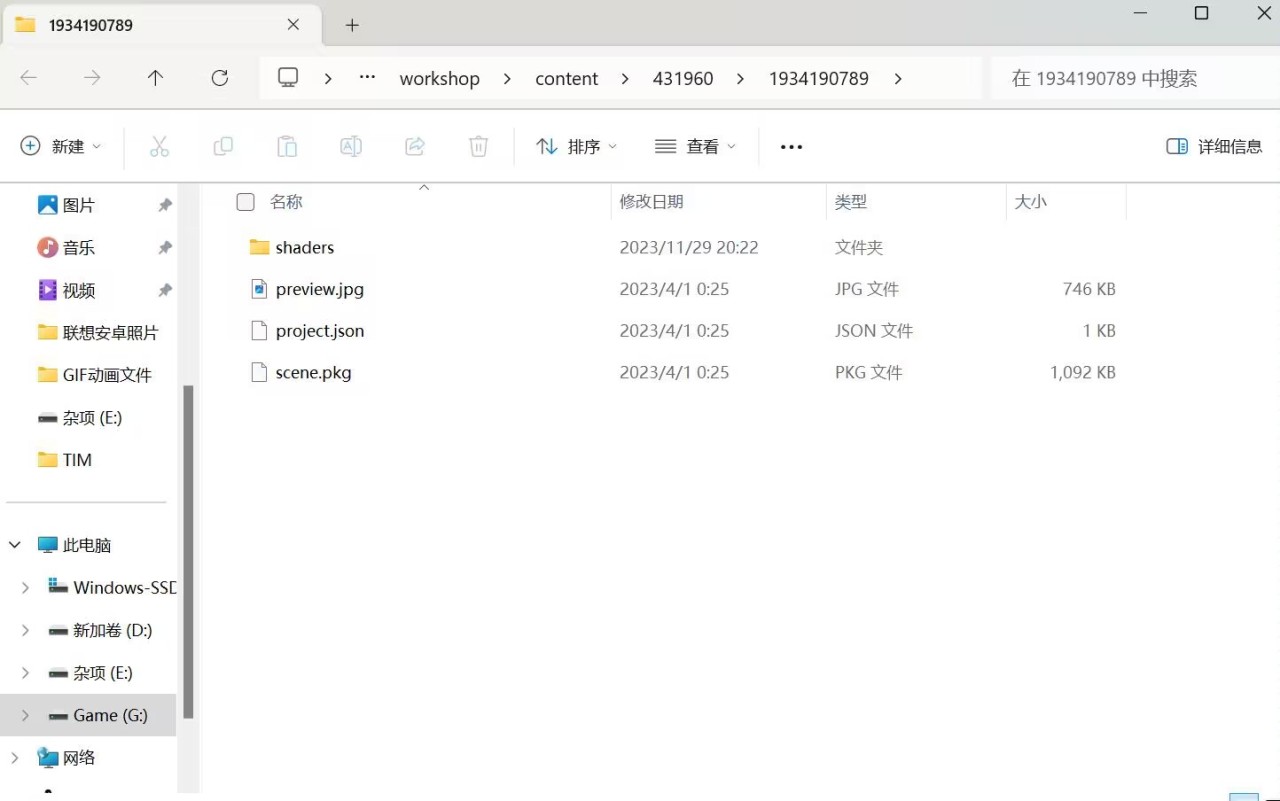
Task: Click the Rename icon in toolbar
Action: click(x=351, y=147)
